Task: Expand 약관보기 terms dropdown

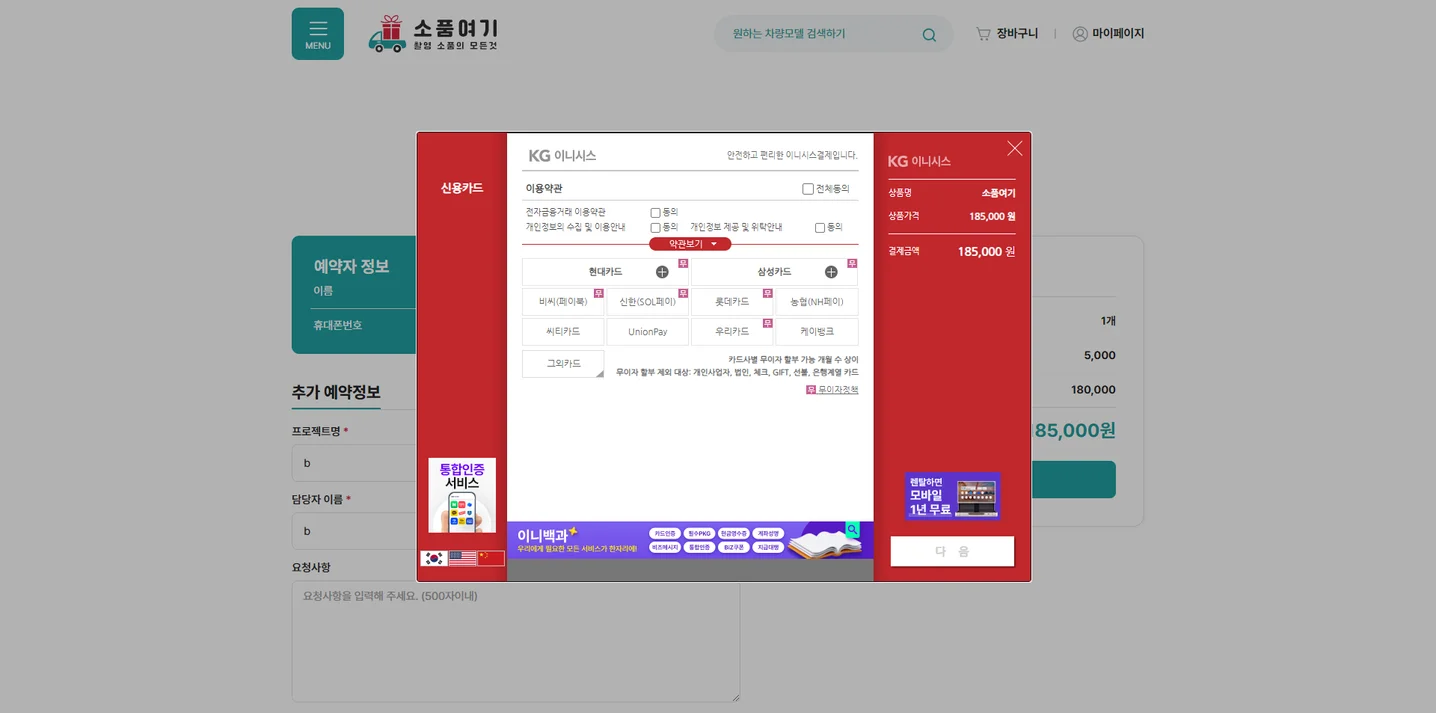Action: [x=690, y=244]
